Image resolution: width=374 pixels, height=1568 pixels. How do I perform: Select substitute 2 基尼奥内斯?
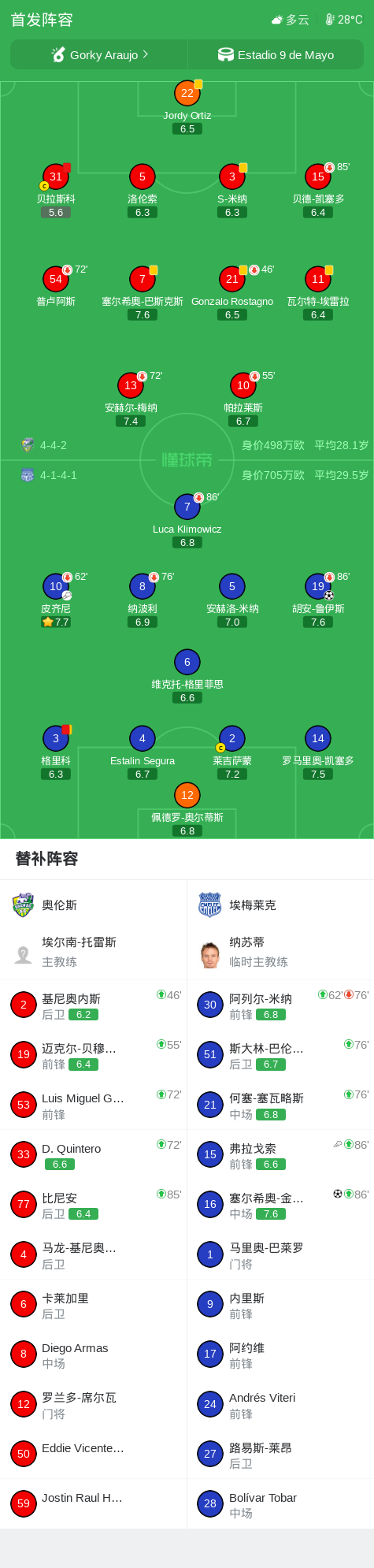tap(93, 1005)
